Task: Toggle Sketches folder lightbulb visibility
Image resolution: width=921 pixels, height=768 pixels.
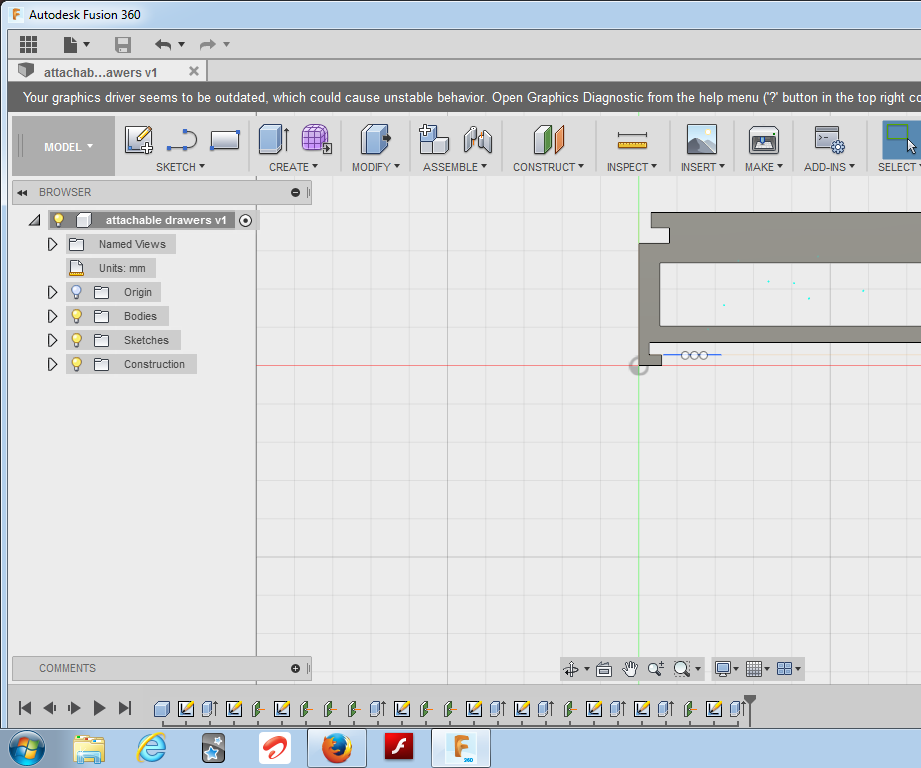Action: coord(76,340)
